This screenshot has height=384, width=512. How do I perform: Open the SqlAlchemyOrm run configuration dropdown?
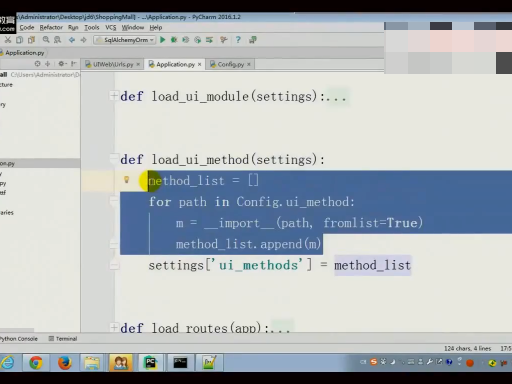(125, 40)
